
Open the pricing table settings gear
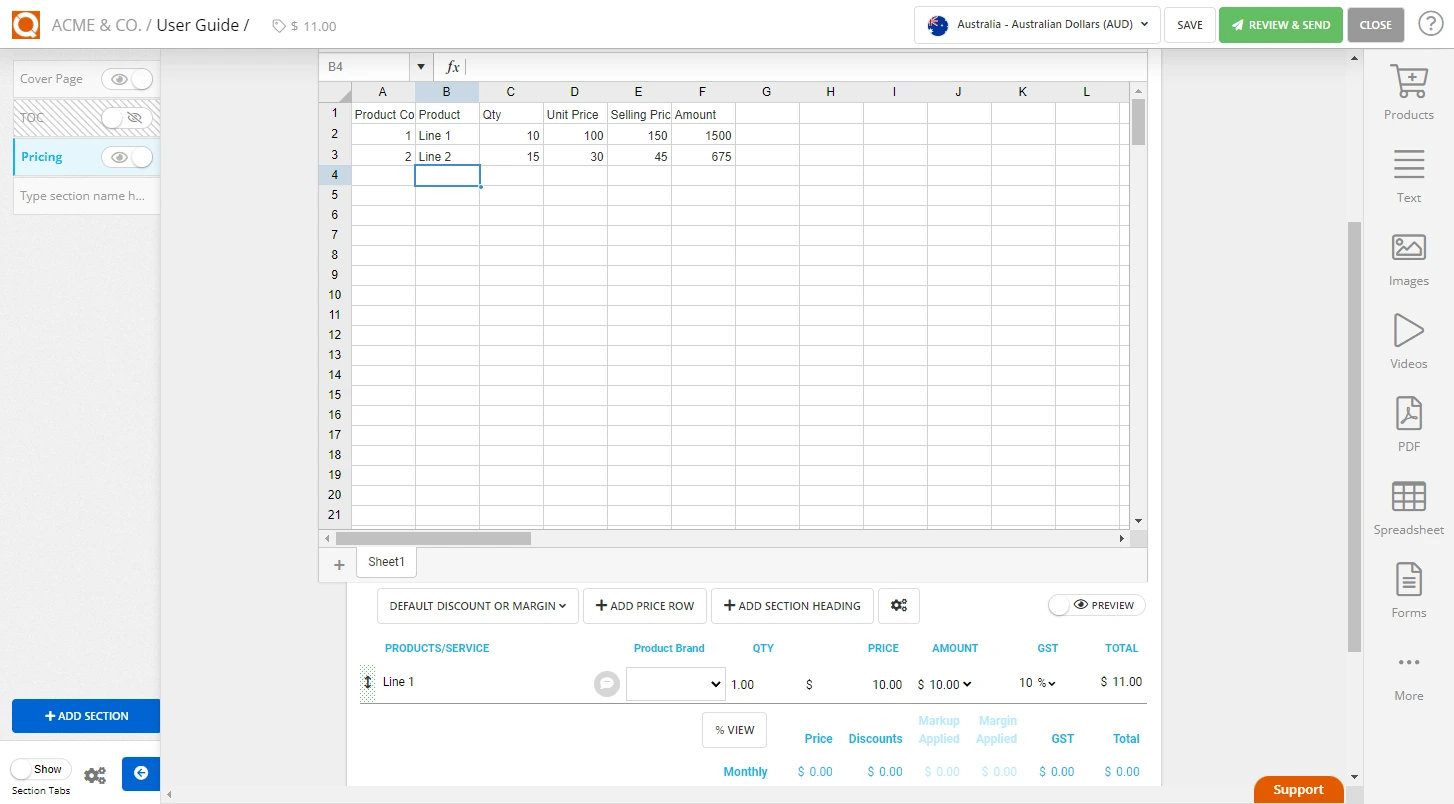point(898,605)
